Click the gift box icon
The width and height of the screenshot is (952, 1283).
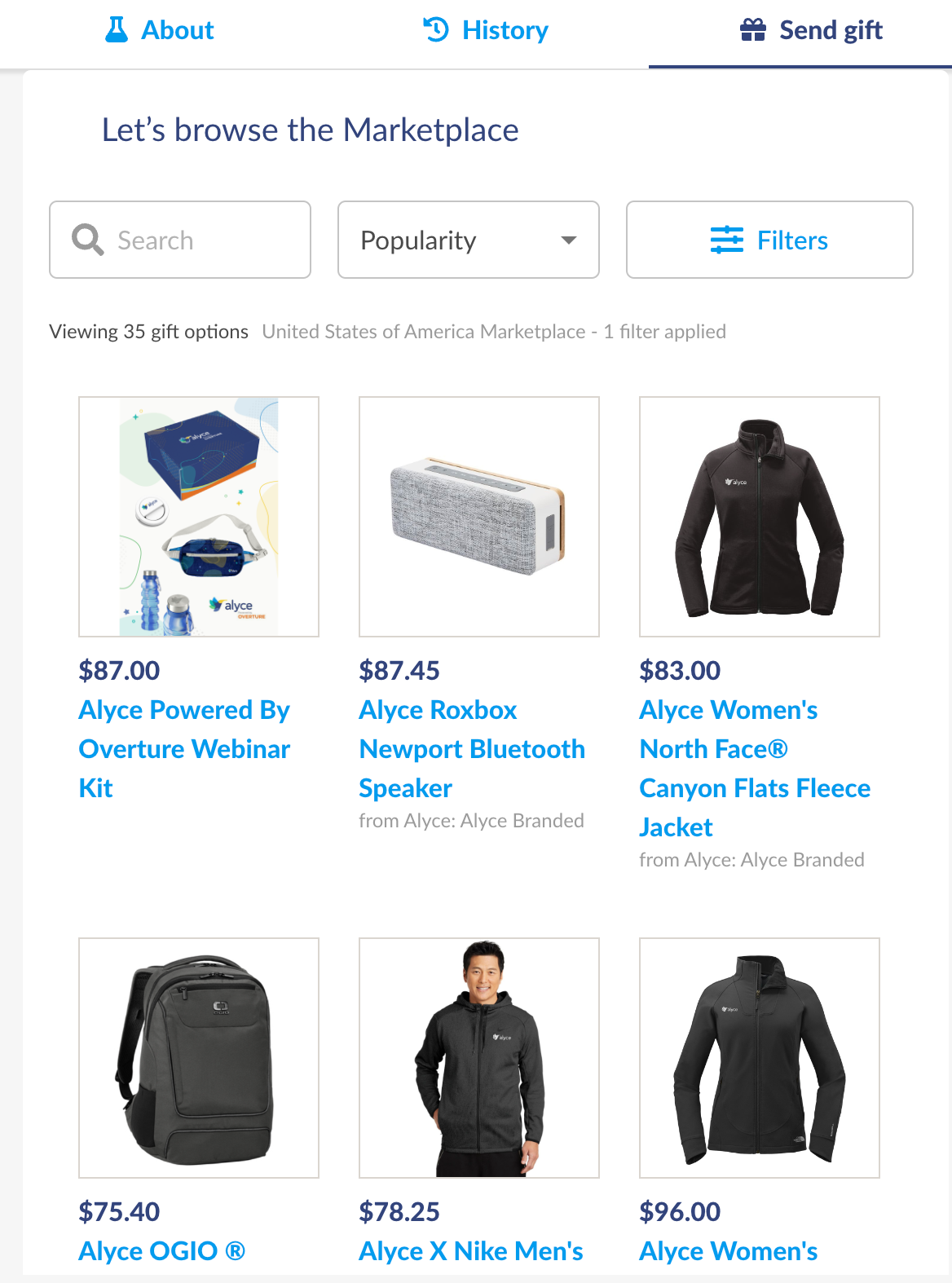coord(753,30)
